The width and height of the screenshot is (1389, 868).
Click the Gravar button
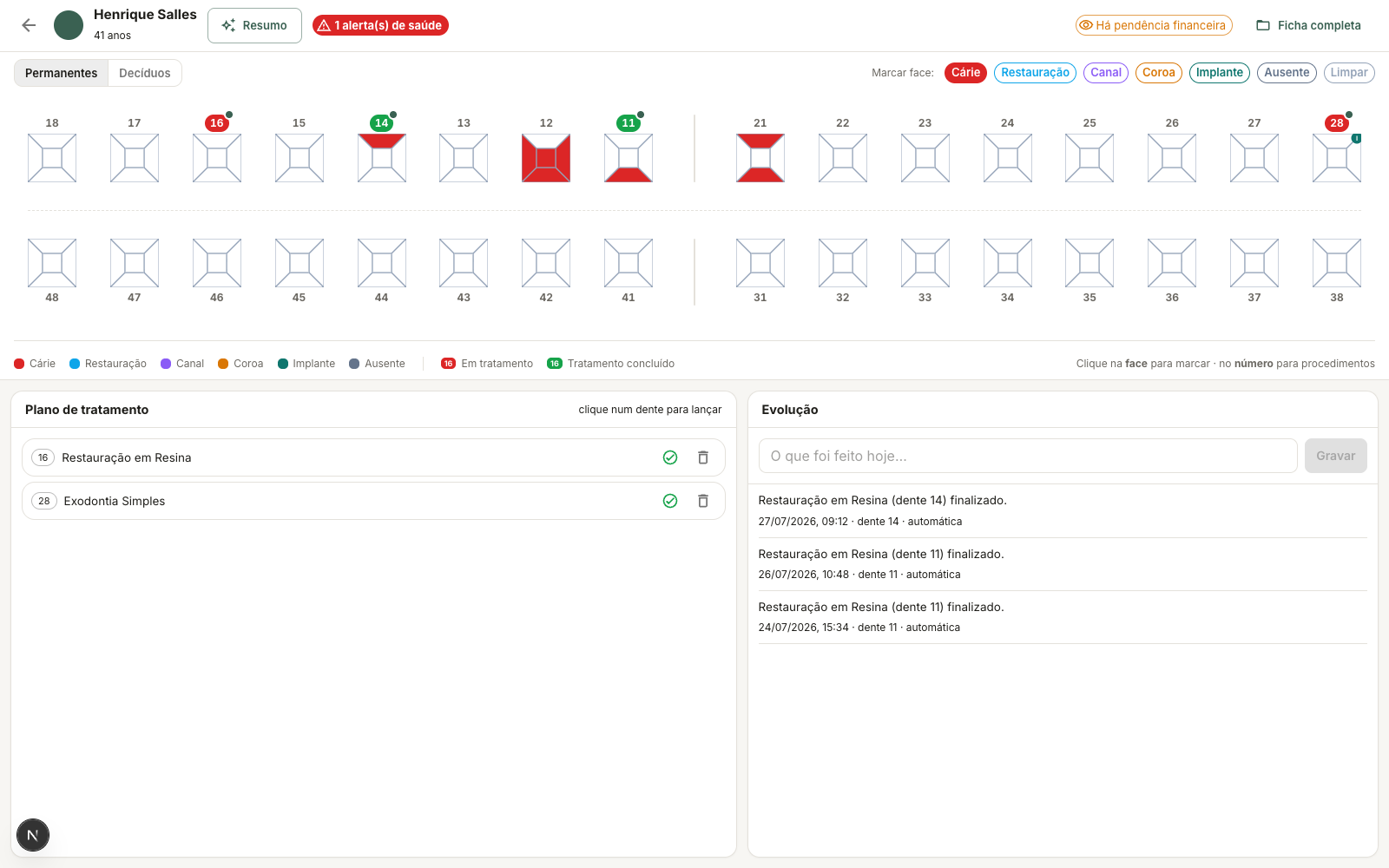point(1335,456)
